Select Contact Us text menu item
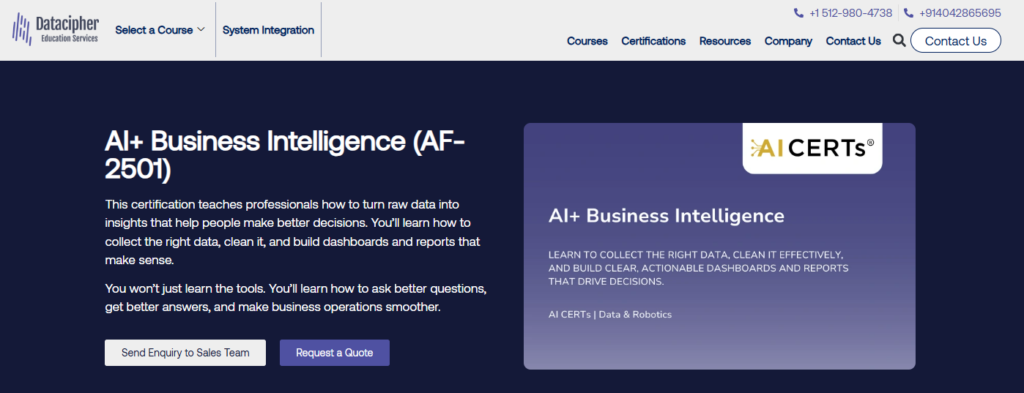1024x393 pixels. point(853,41)
